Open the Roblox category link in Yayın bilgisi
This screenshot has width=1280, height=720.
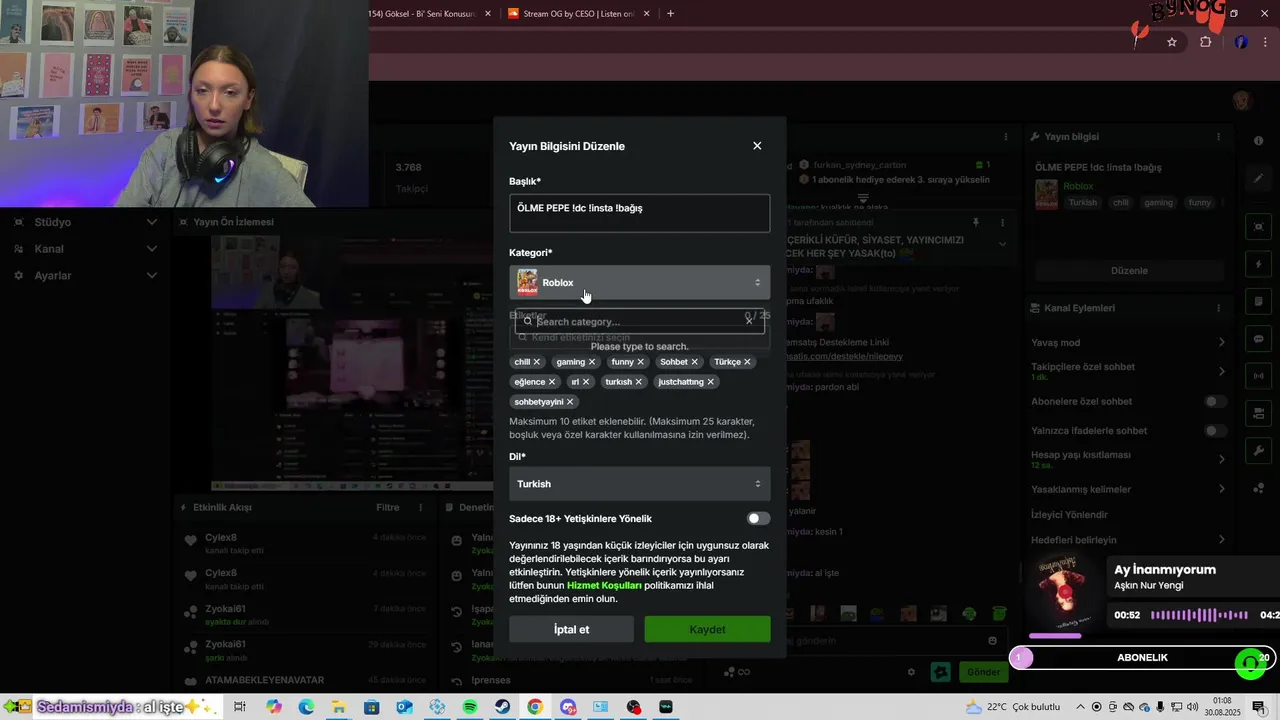coord(1078,186)
